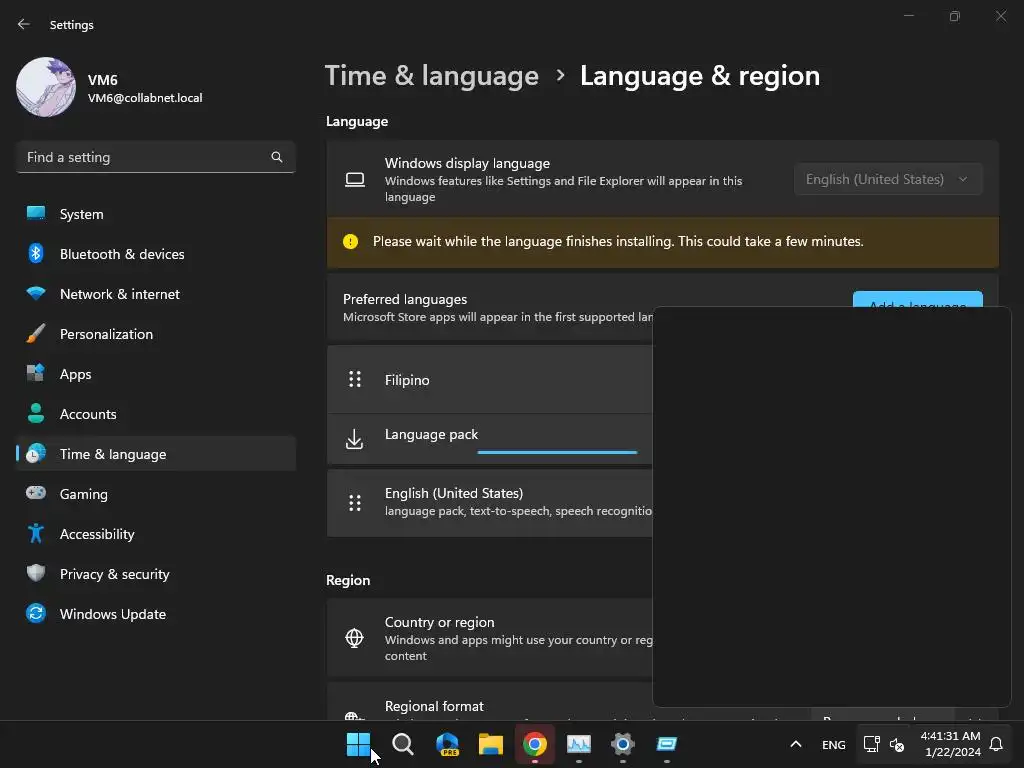Click the Privacy shield icon
This screenshot has width=1024, height=768.
coord(36,573)
